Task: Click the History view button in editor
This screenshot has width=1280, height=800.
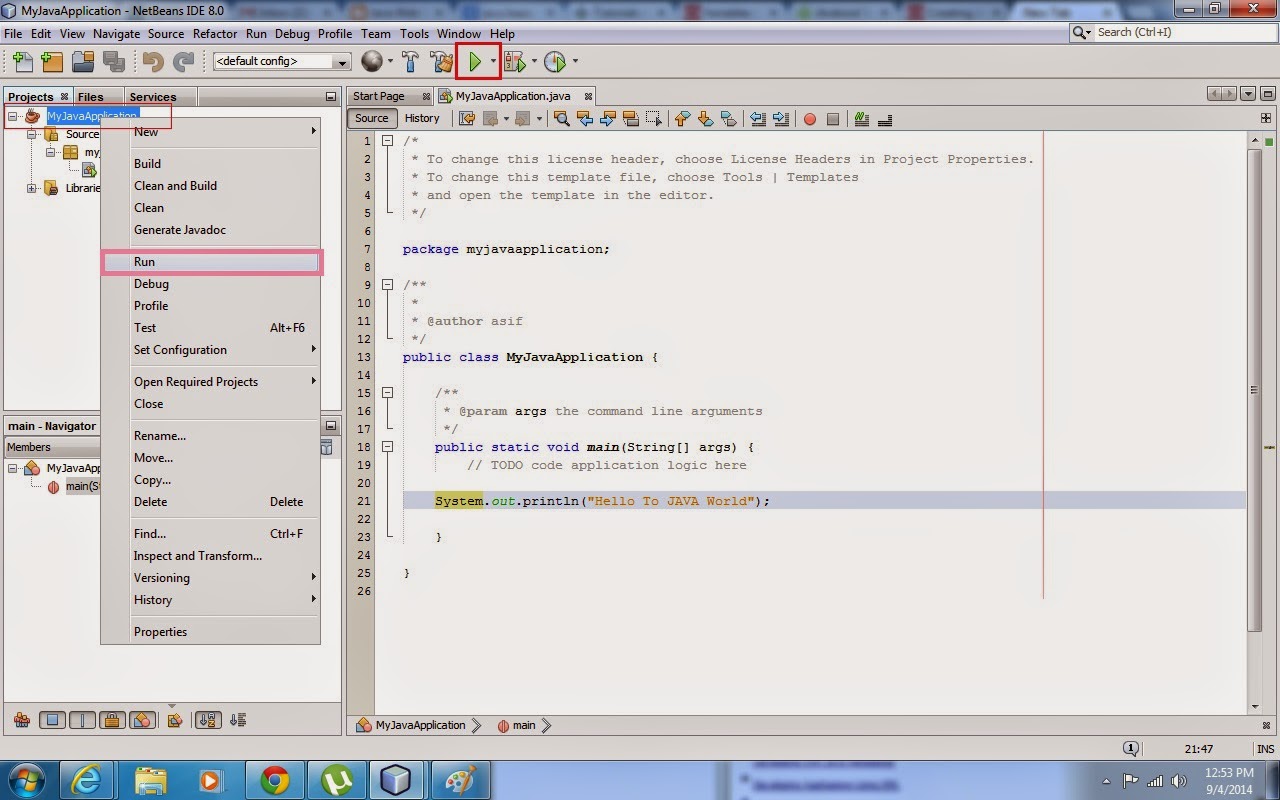Action: (422, 118)
